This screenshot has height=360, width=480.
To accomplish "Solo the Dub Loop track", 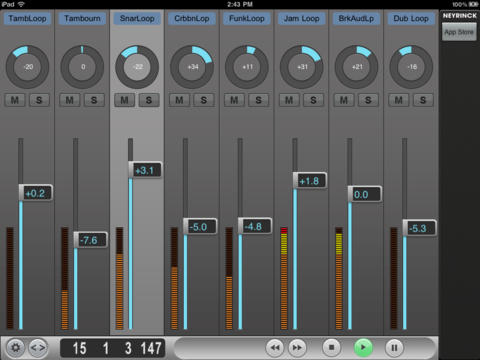I will pyautogui.click(x=423, y=100).
